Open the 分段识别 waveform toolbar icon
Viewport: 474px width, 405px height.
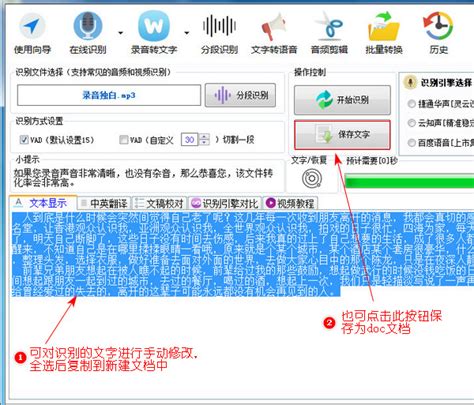pyautogui.click(x=219, y=26)
